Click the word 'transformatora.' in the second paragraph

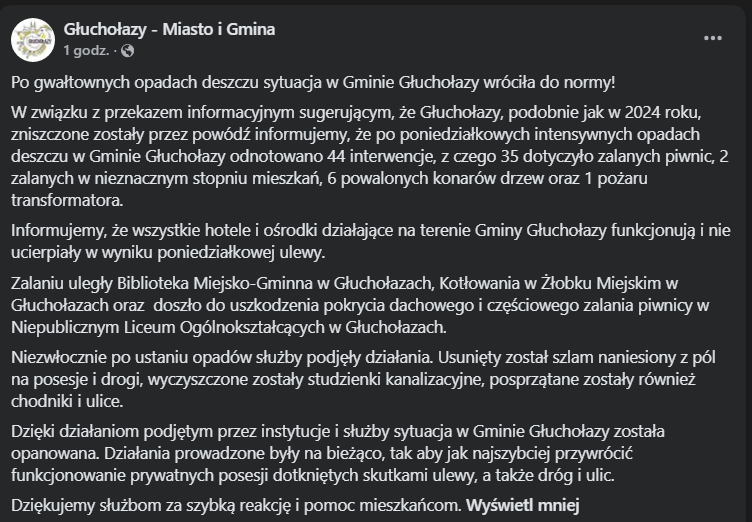point(67,201)
